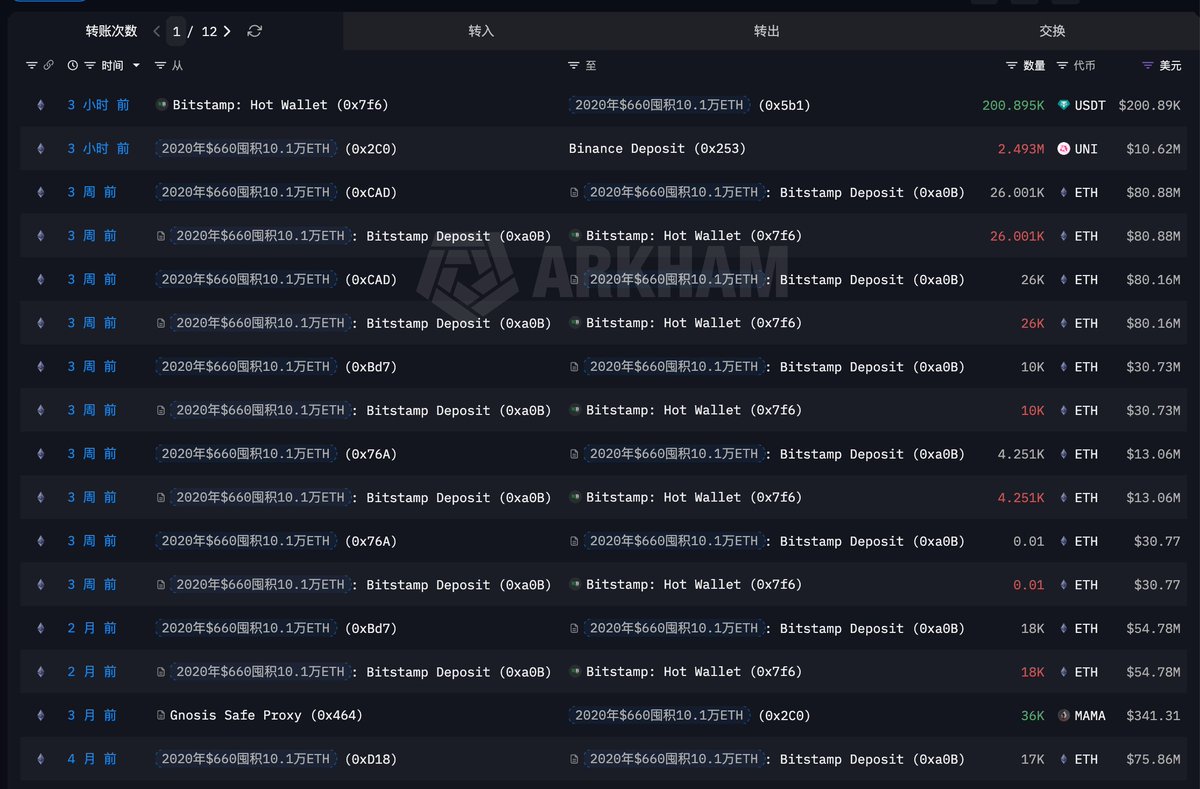The height and width of the screenshot is (789, 1200).
Task: Click the Ethereum chain icon on the MAMA row
Action: click(x=41, y=716)
